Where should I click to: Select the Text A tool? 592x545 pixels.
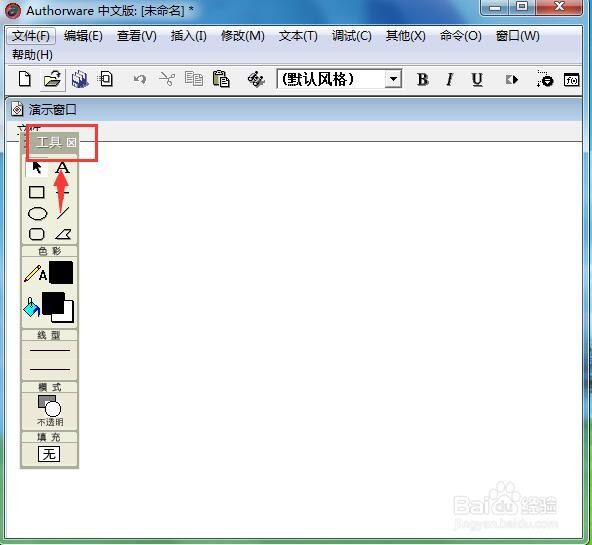point(63,167)
